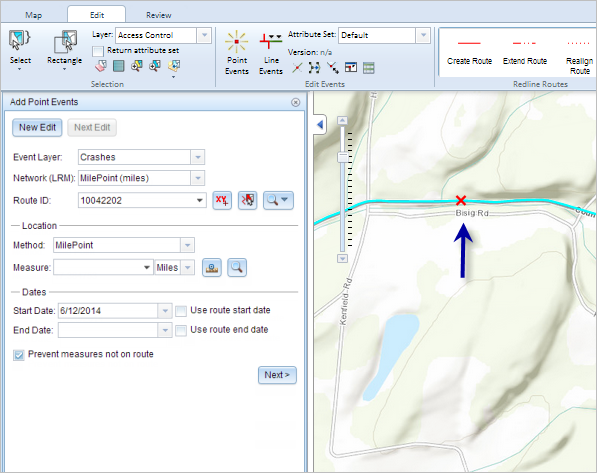Viewport: 597px width, 473px height.
Task: Click the Next button
Action: pyautogui.click(x=277, y=375)
